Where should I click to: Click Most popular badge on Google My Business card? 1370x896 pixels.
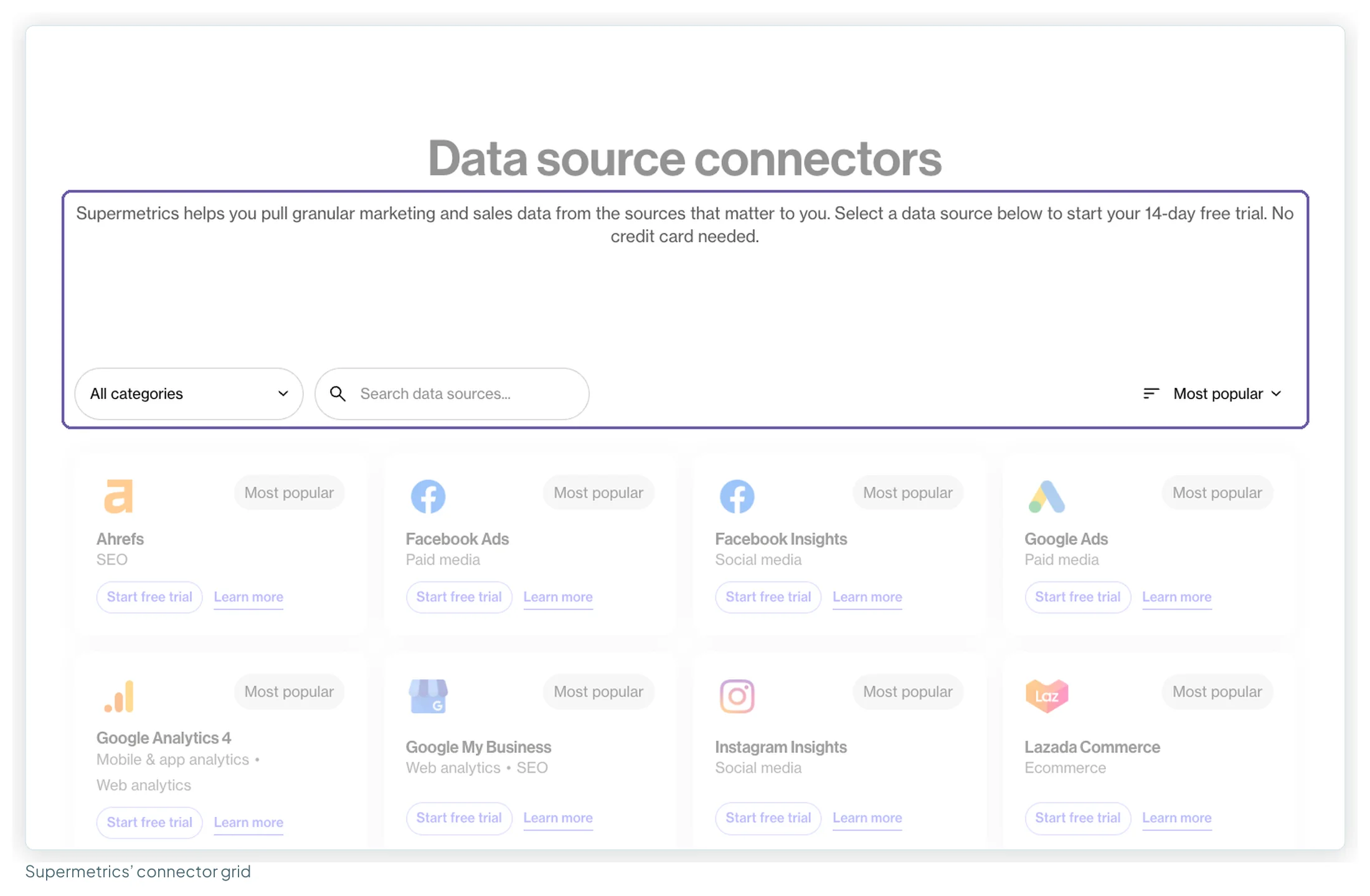598,692
